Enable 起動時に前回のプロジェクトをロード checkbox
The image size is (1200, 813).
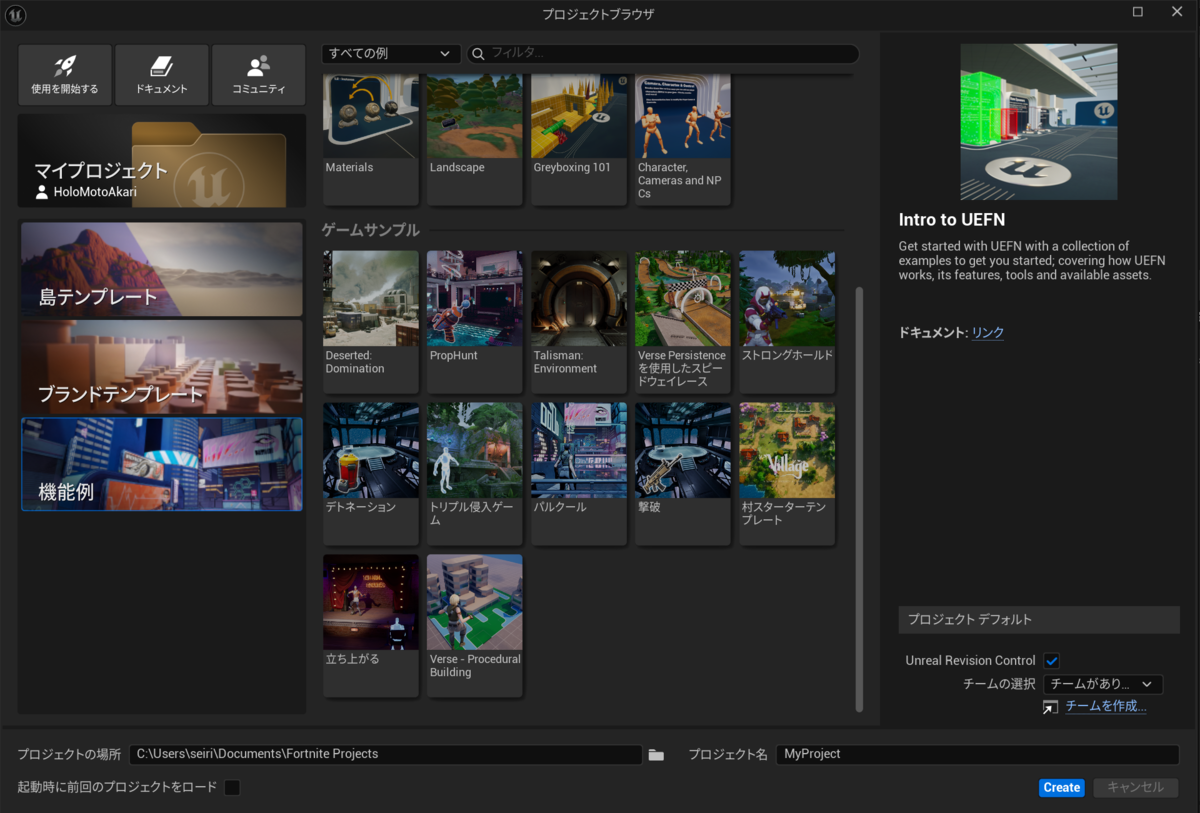point(232,788)
